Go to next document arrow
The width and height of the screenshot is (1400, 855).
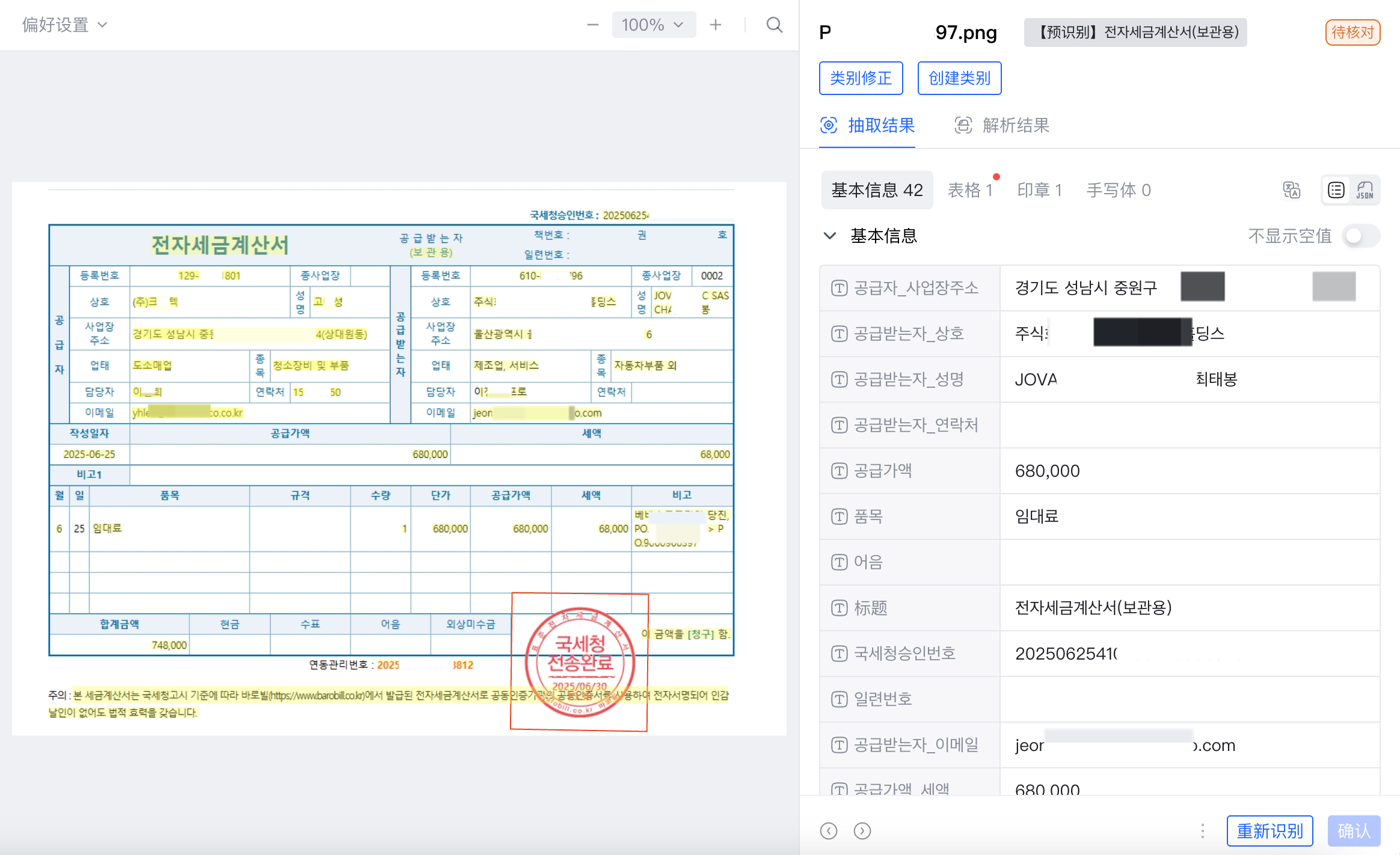point(862,831)
